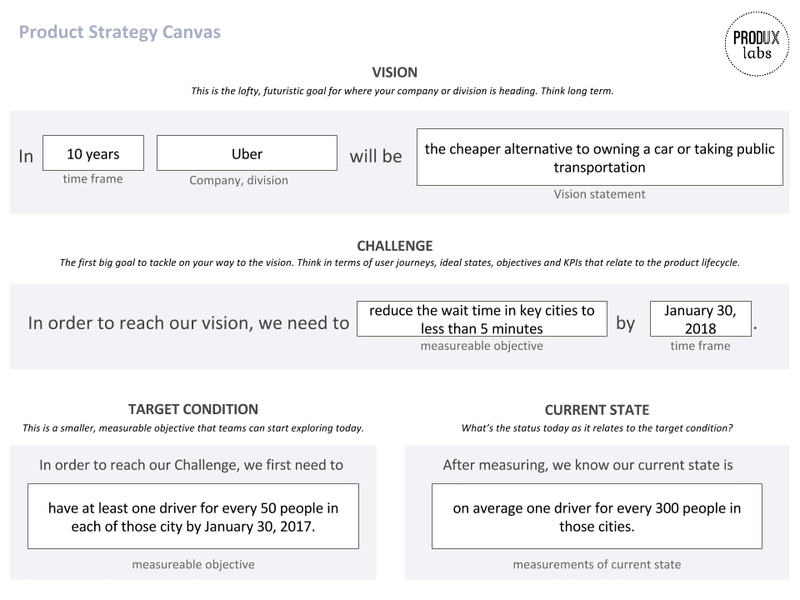
Task: Click the VISION section heading
Action: pos(394,72)
